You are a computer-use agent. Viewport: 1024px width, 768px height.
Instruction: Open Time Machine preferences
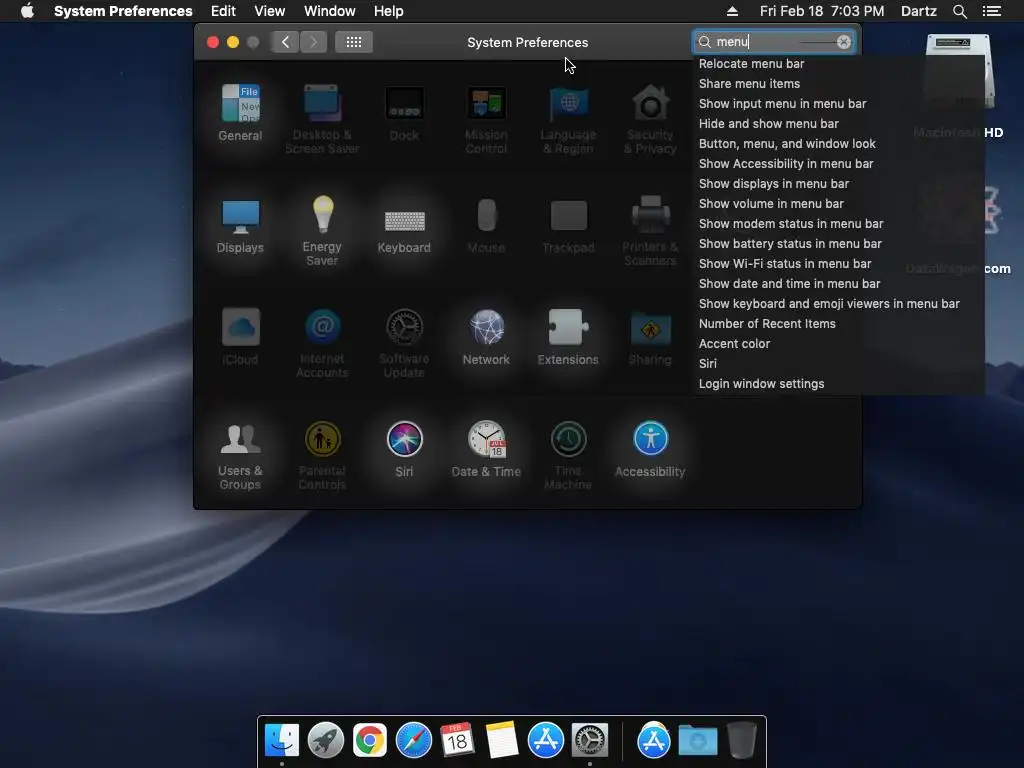568,455
